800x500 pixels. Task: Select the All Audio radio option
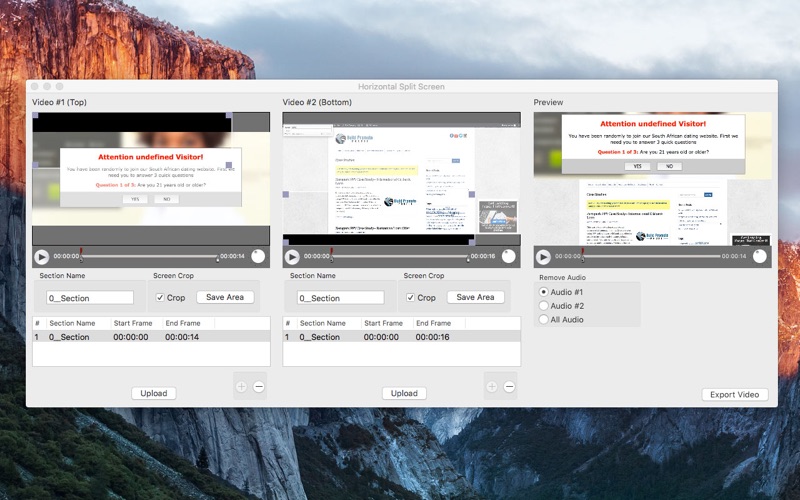543,319
